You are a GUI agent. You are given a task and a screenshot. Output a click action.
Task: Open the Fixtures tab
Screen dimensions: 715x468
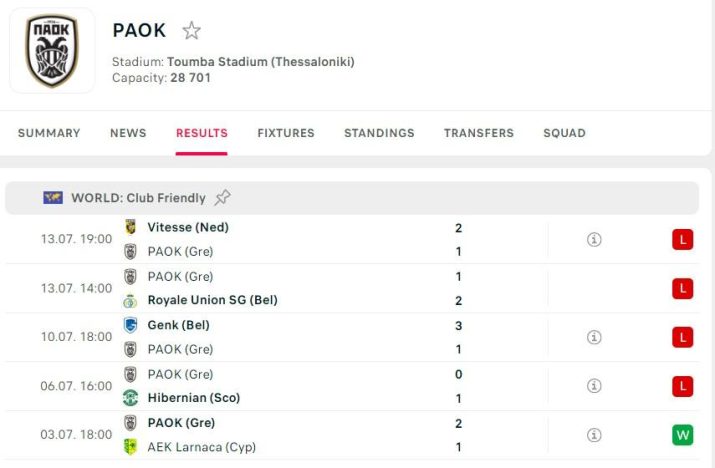coord(286,133)
